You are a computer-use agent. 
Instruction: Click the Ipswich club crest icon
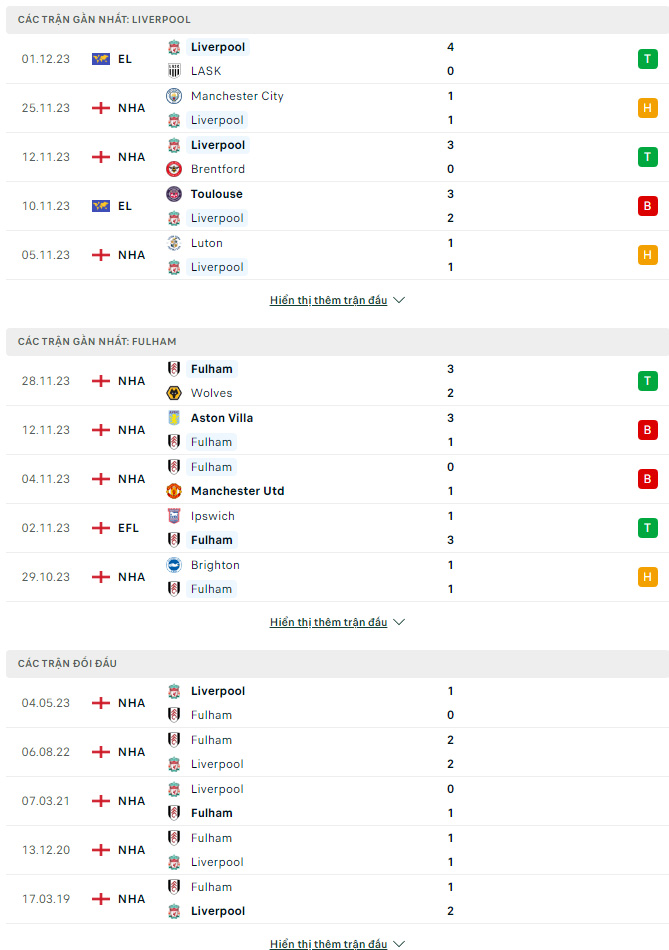click(174, 516)
